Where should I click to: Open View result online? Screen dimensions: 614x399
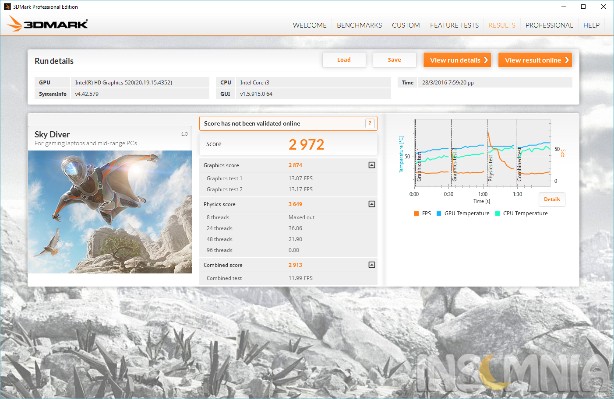coord(535,60)
